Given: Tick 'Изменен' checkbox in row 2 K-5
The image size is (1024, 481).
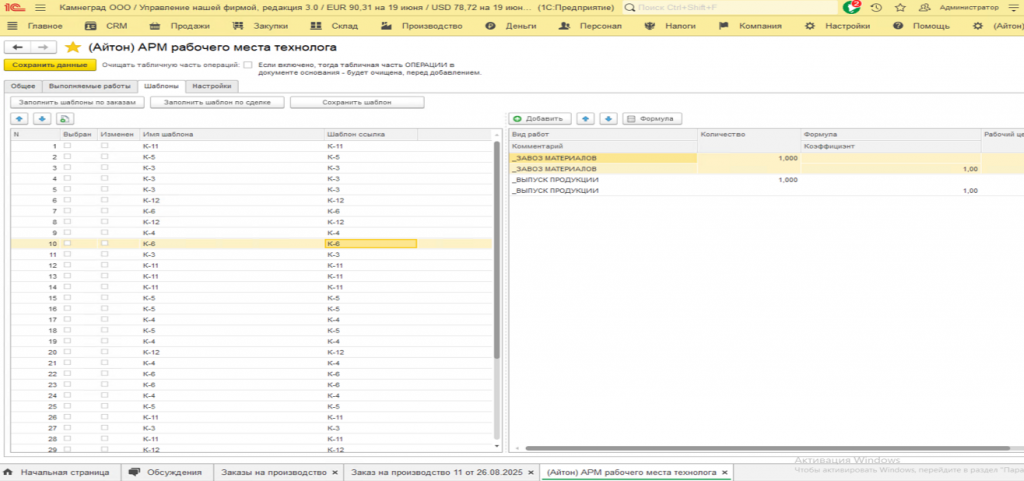Looking at the screenshot, I should coord(105,157).
